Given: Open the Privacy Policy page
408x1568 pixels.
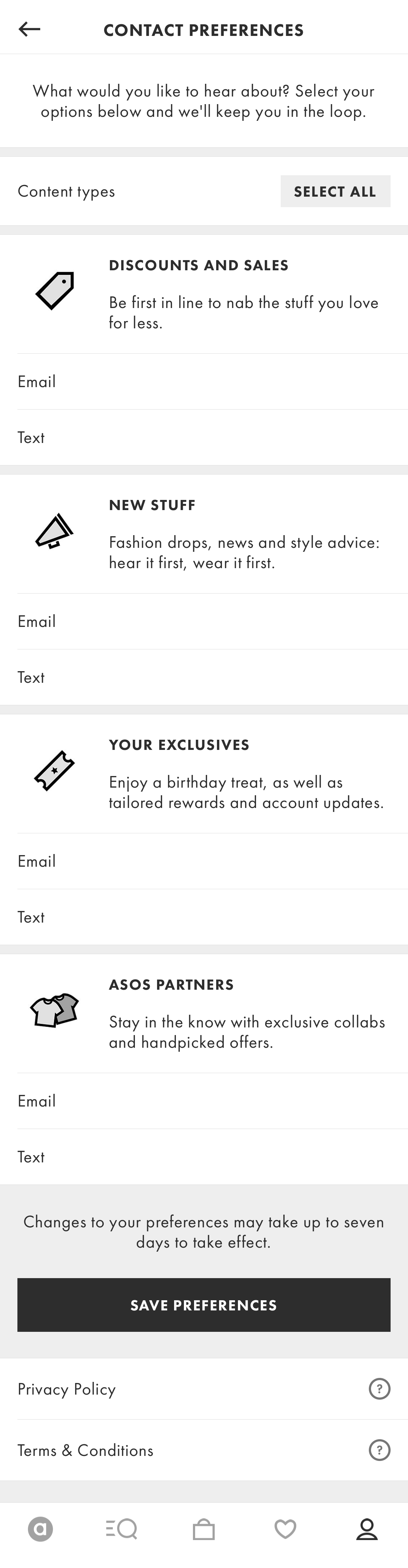Looking at the screenshot, I should [67, 1389].
